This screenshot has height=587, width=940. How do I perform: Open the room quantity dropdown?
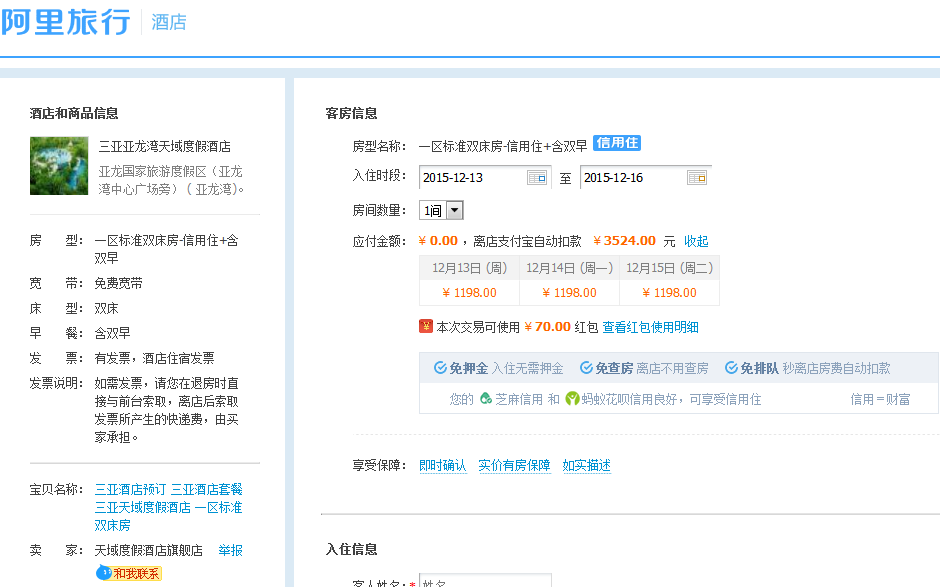[454, 210]
